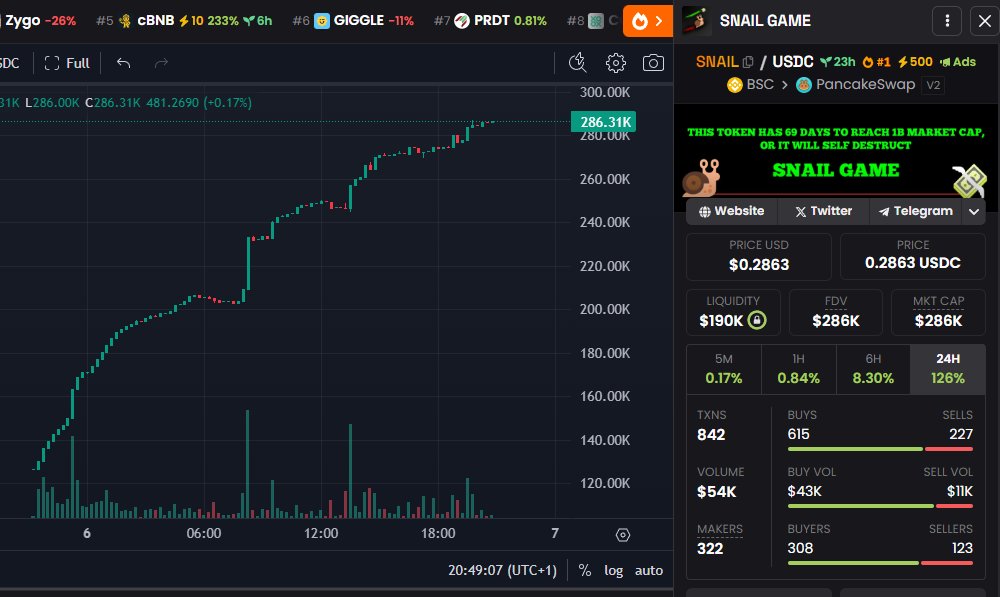Click the snail token avatar in header
The height and width of the screenshot is (597, 1000).
tap(695, 20)
